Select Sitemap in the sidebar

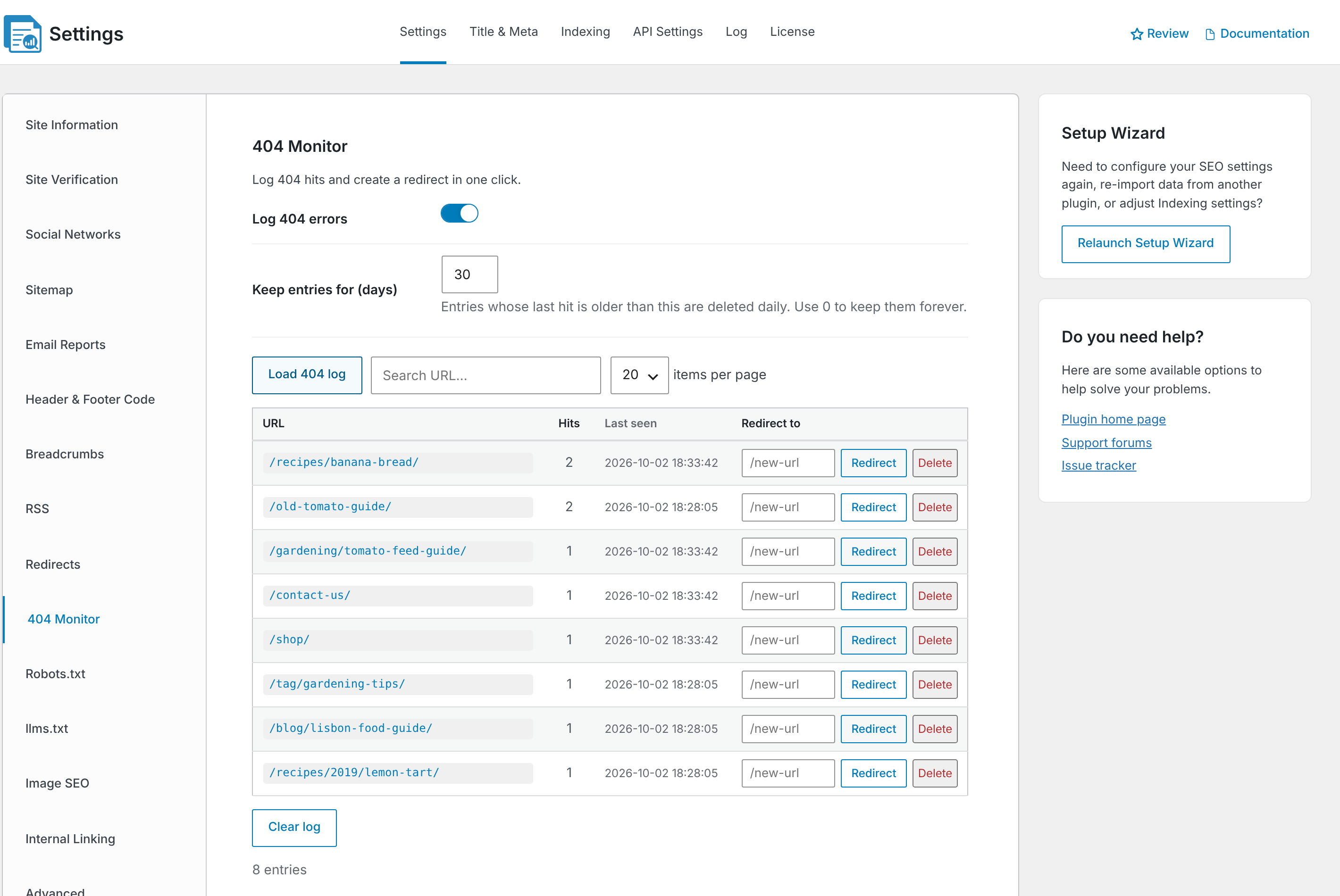pyautogui.click(x=49, y=290)
